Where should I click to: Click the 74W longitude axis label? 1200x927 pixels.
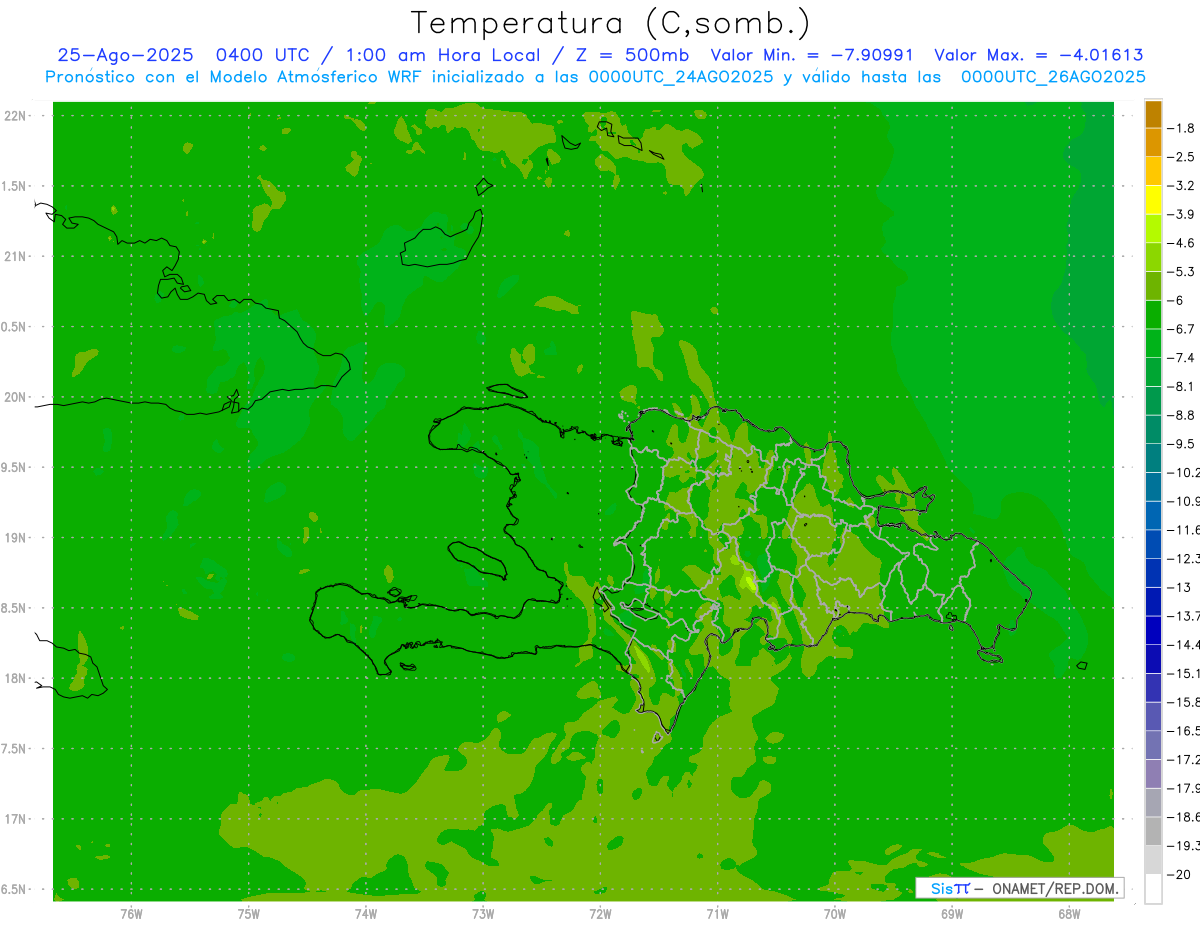coord(365,914)
